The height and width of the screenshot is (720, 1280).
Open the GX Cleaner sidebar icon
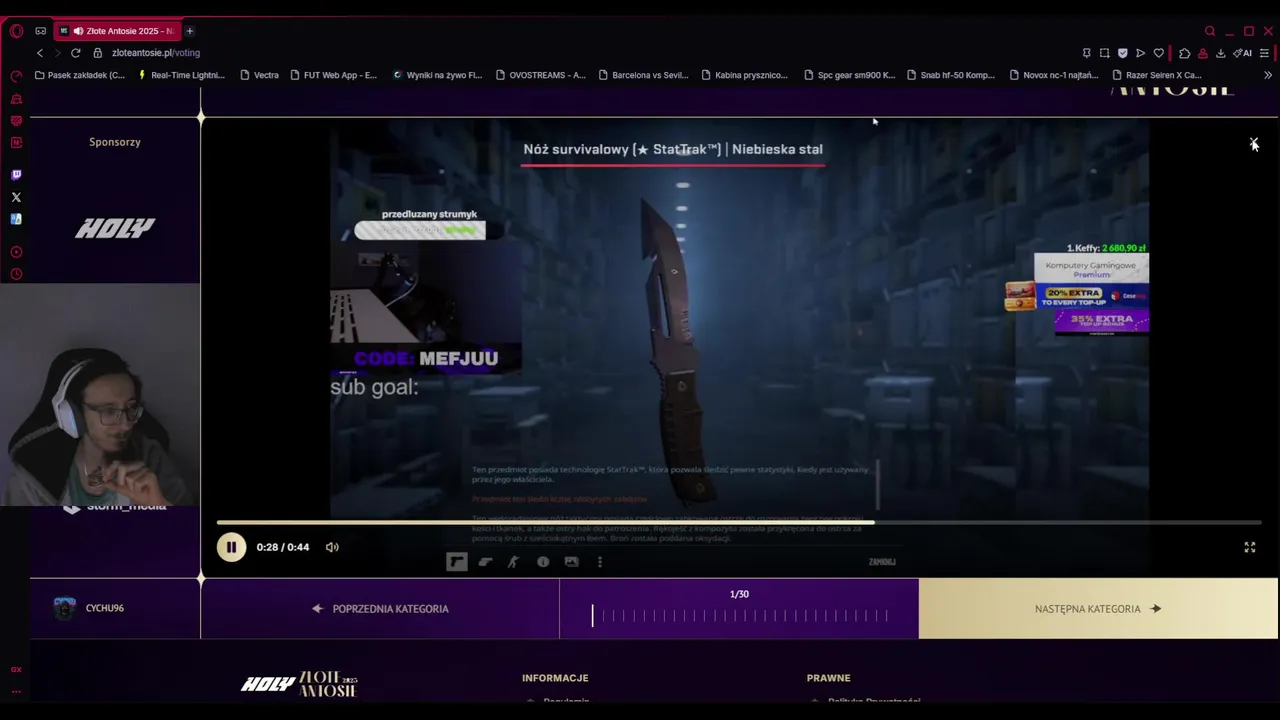(16, 99)
